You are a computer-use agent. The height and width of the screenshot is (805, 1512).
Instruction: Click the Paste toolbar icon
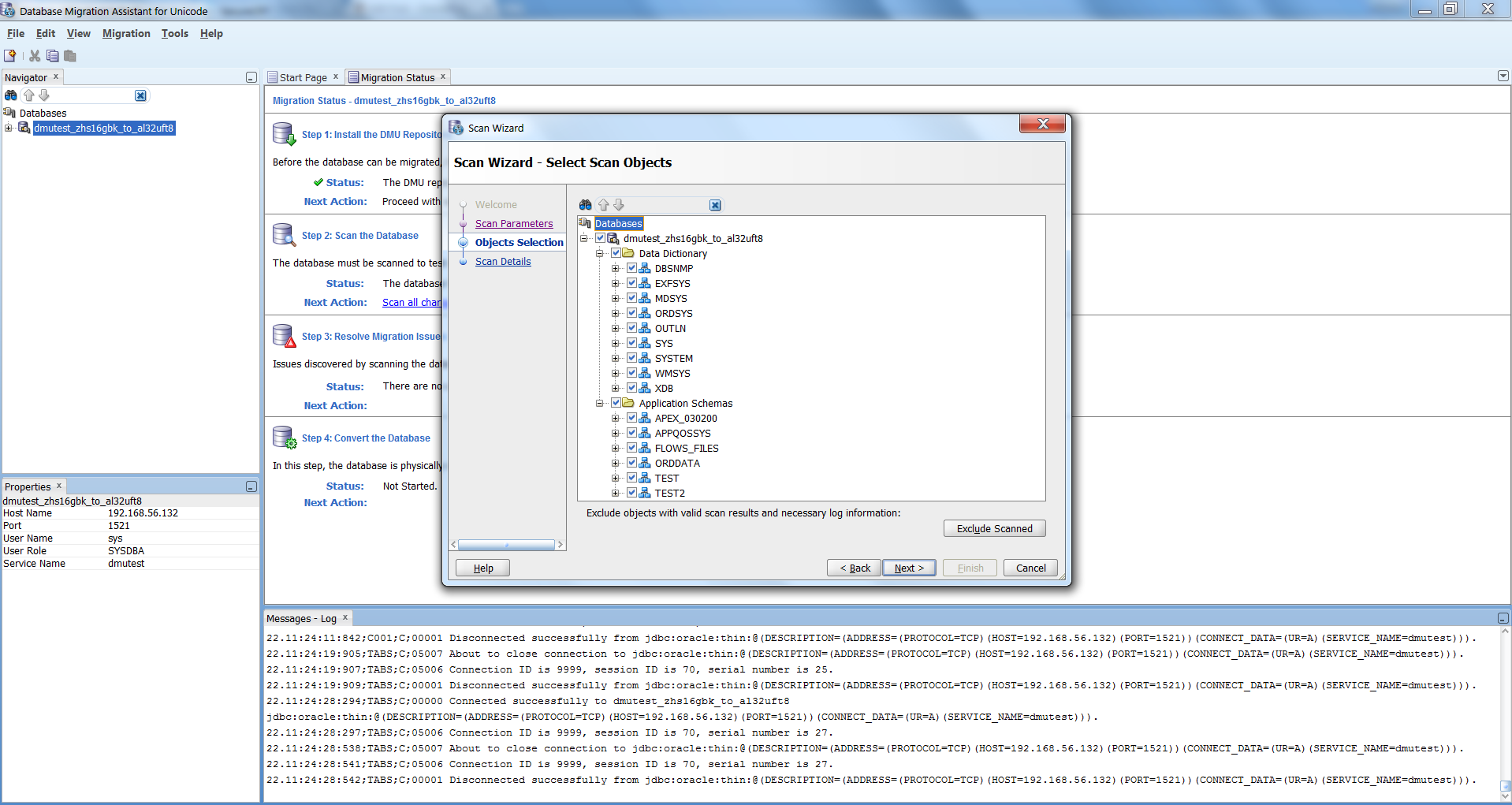70,56
